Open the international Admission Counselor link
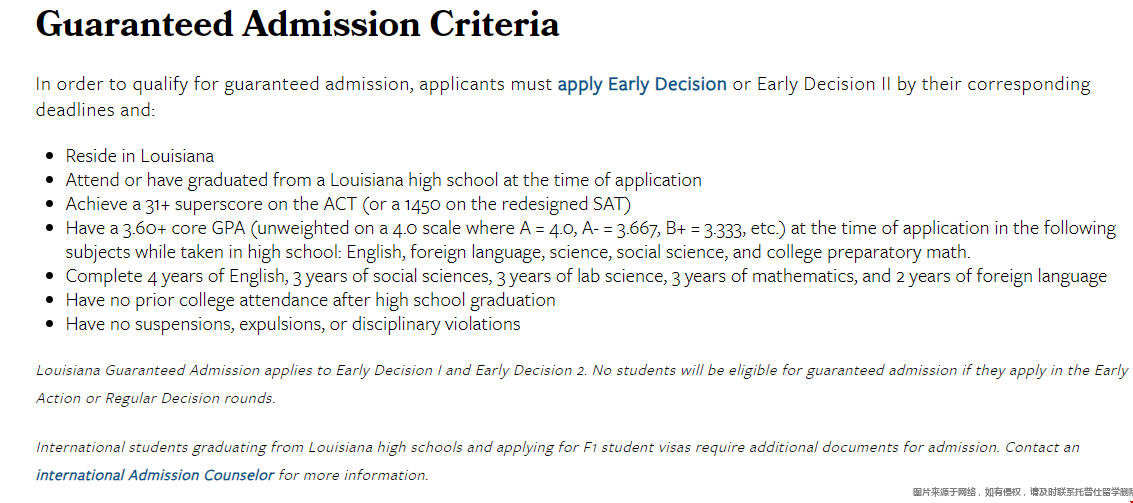 155,476
